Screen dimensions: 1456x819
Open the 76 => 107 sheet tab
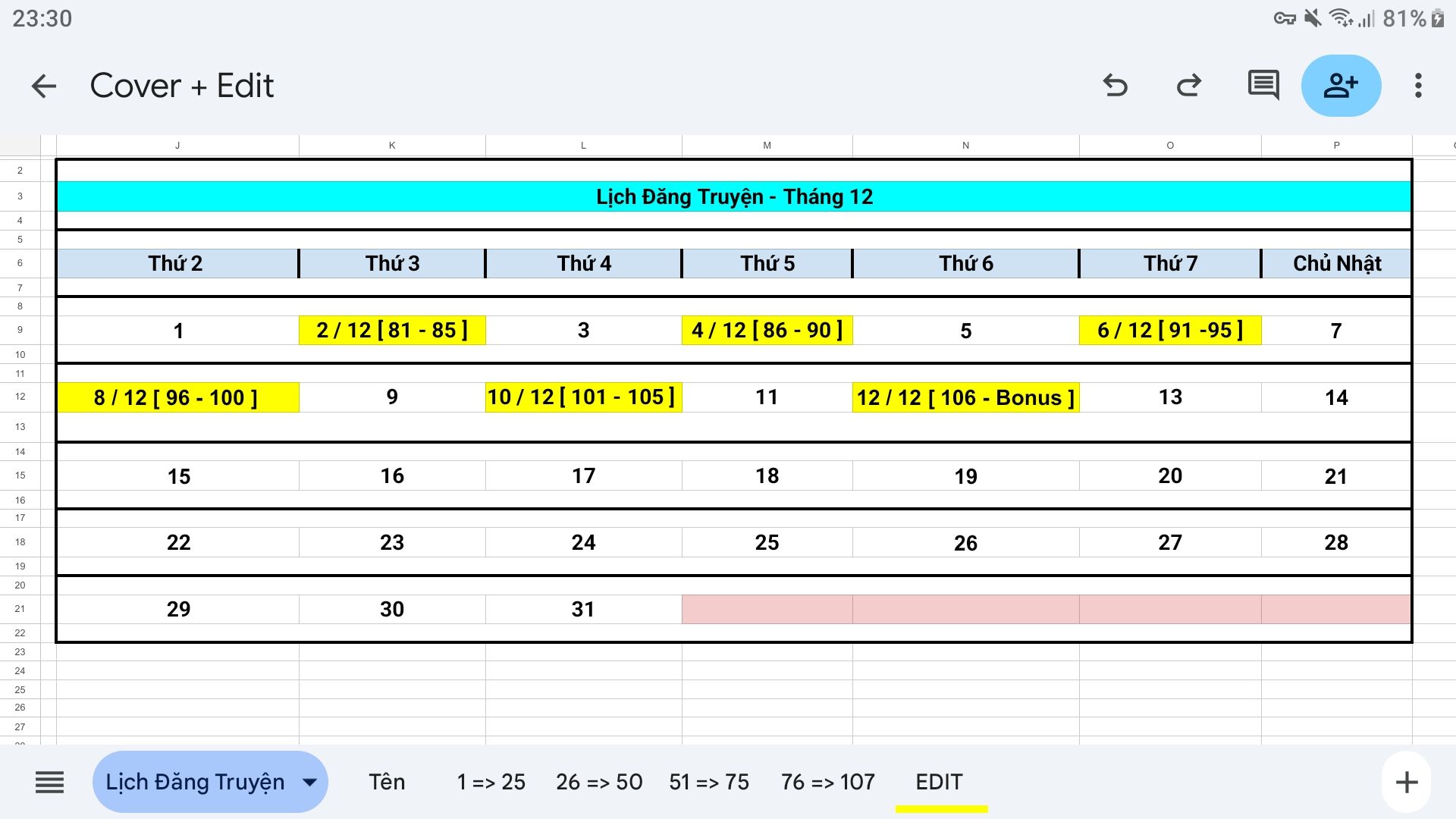pos(827,782)
